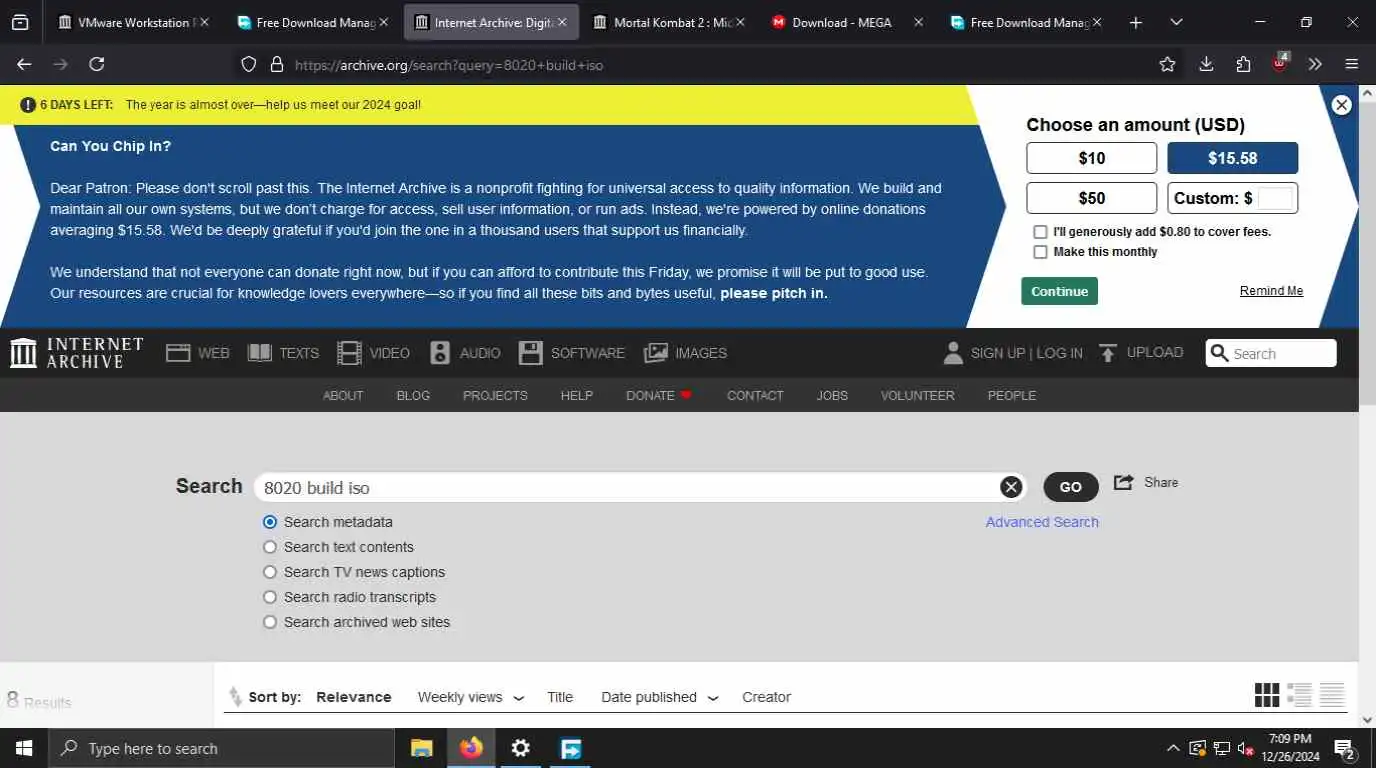Open the TEXTS media section
The width and height of the screenshot is (1376, 768).
coord(283,353)
